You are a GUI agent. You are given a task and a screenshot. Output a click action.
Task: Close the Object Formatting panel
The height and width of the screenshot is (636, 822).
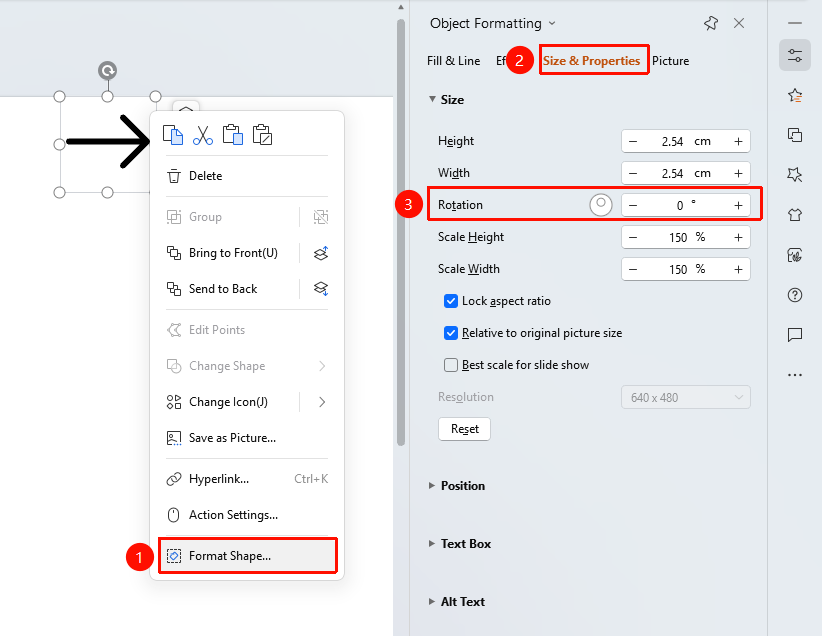(x=739, y=23)
